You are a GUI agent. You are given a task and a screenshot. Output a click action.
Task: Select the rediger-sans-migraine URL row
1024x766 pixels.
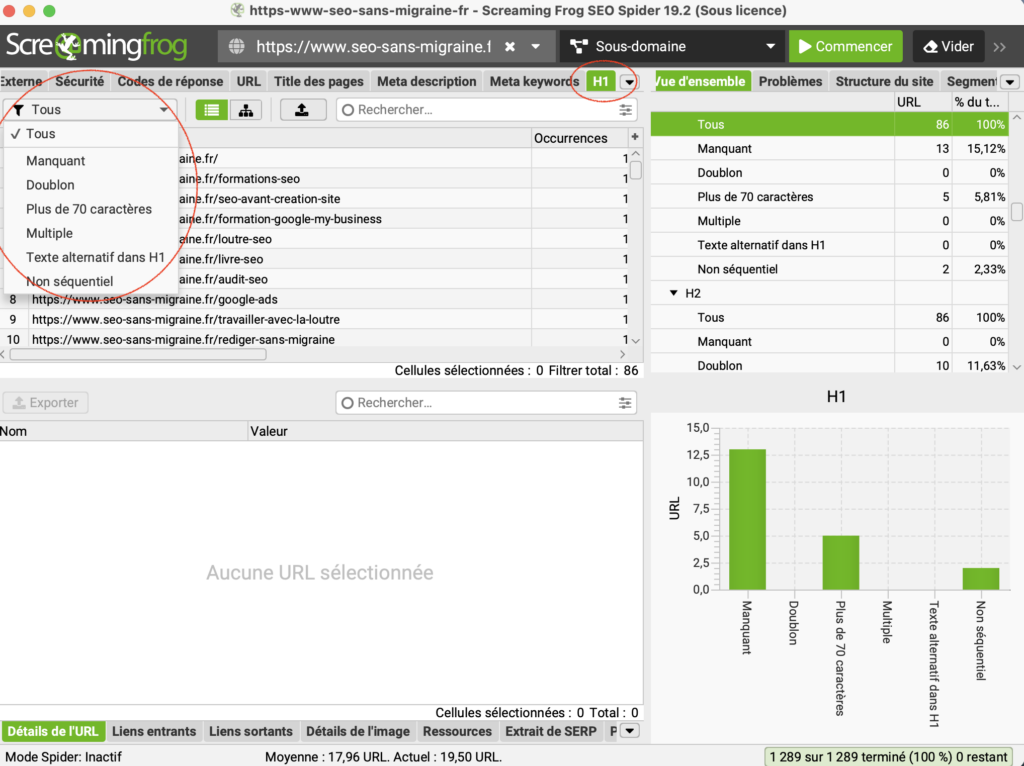(x=313, y=340)
